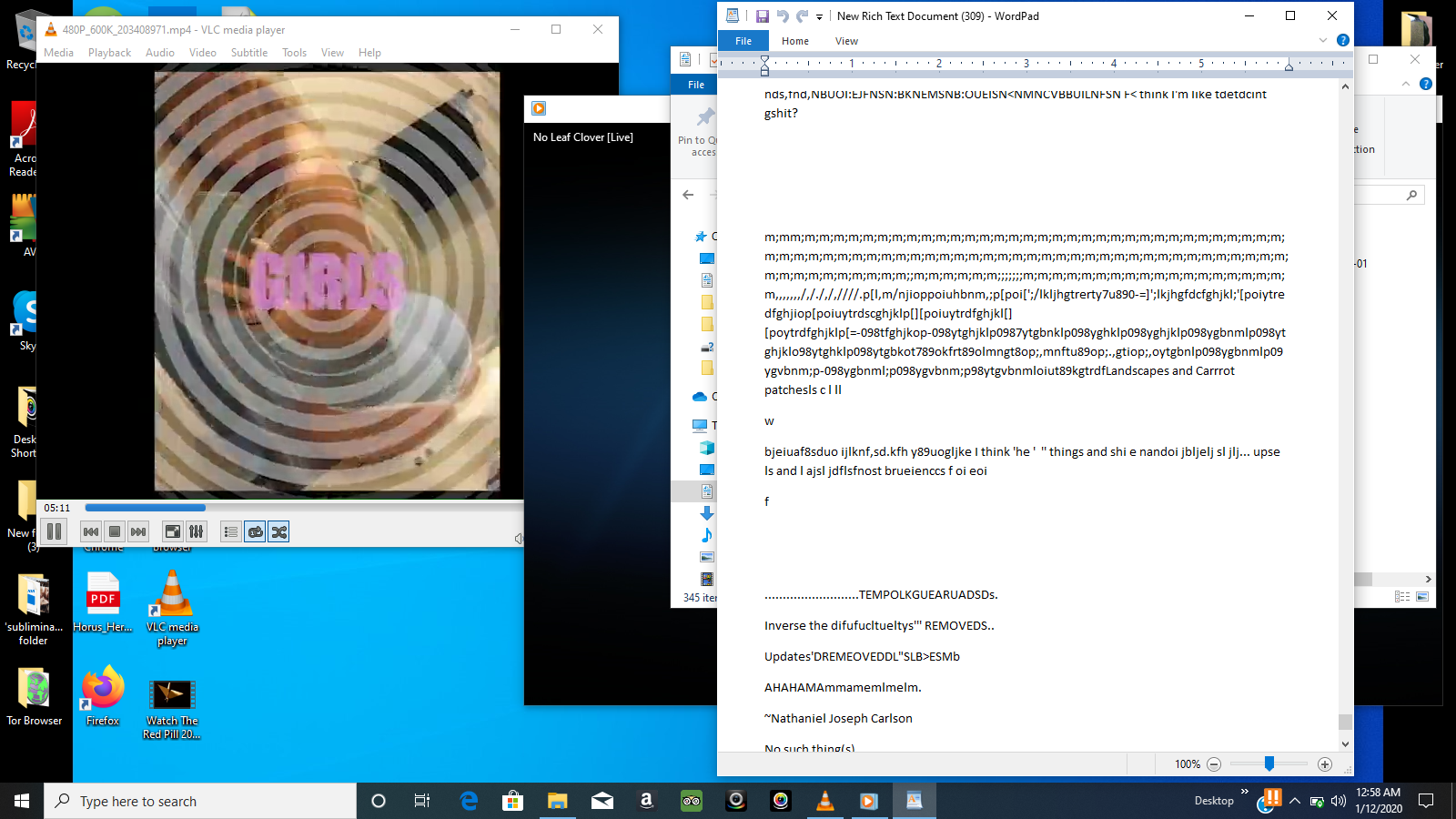The height and width of the screenshot is (819, 1456).
Task: Click WordPad scrollbar down arrow
Action: click(1345, 743)
